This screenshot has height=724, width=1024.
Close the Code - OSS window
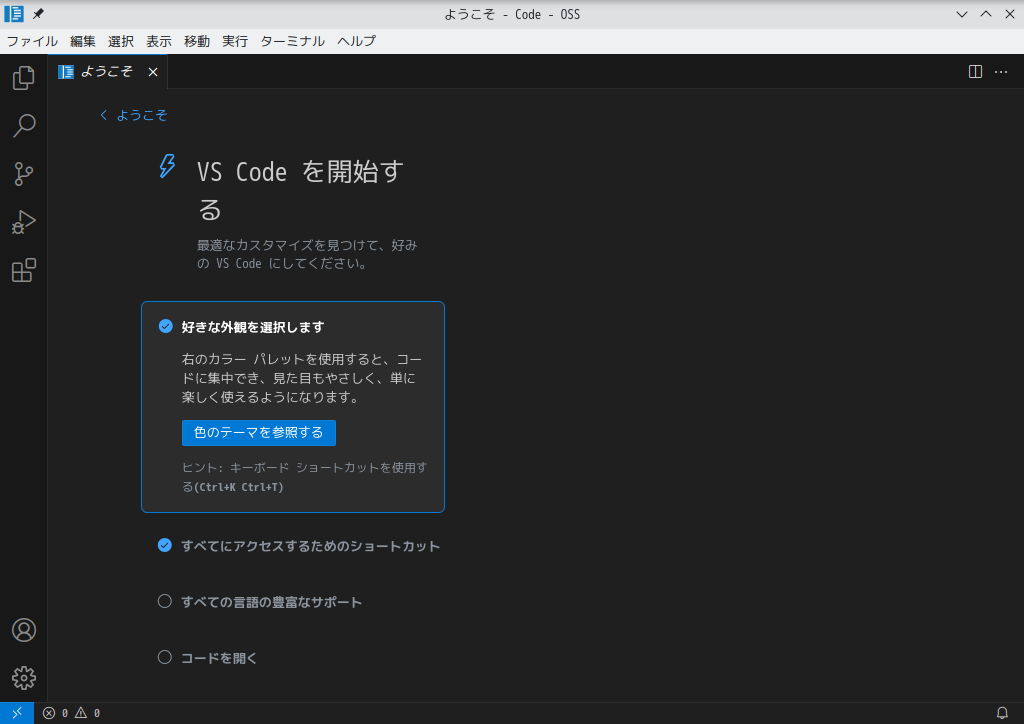pos(1010,14)
